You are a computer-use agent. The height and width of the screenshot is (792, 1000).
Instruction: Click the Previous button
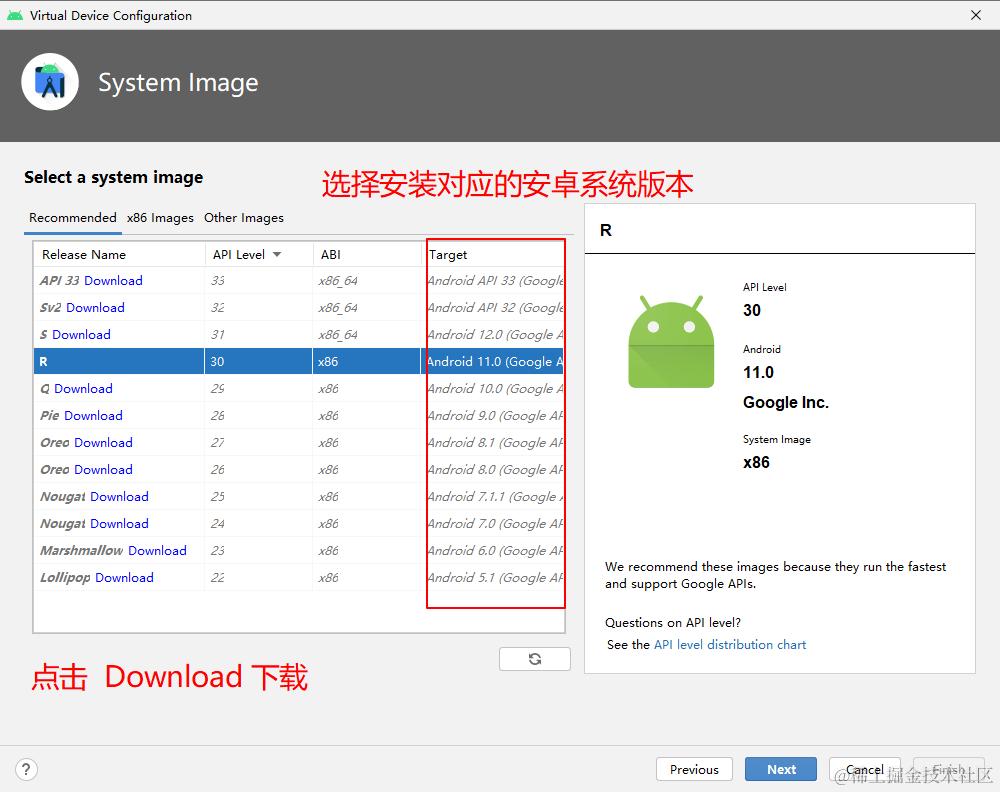point(694,769)
